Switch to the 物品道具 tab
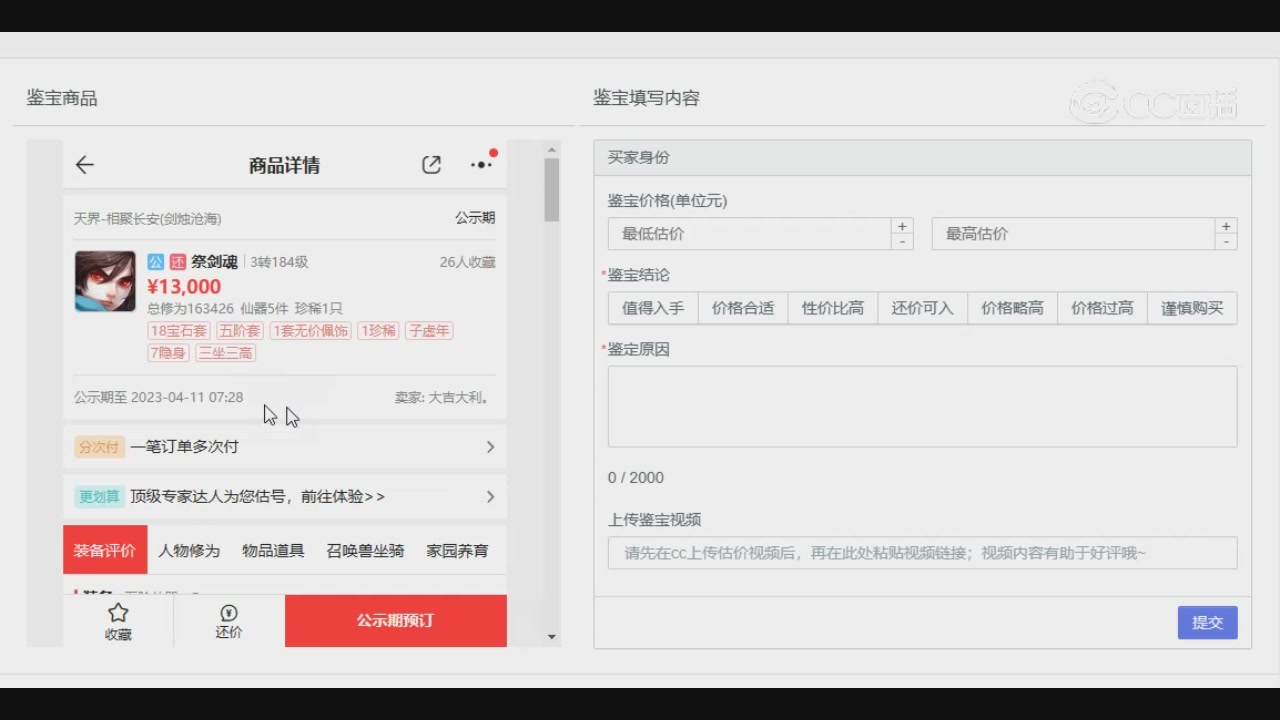The image size is (1280, 720). tap(273, 550)
